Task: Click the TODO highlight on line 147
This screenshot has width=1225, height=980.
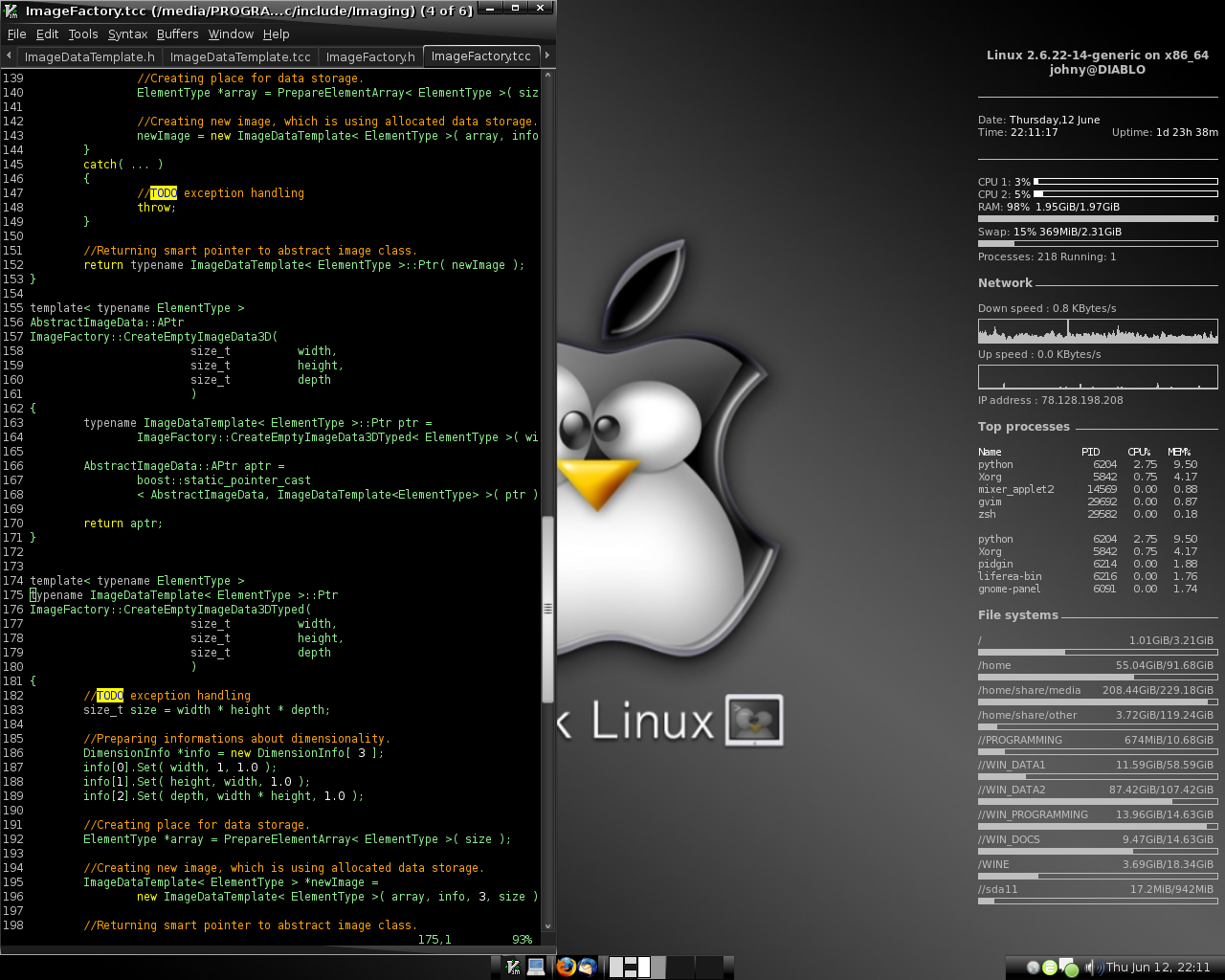Action: click(x=164, y=193)
